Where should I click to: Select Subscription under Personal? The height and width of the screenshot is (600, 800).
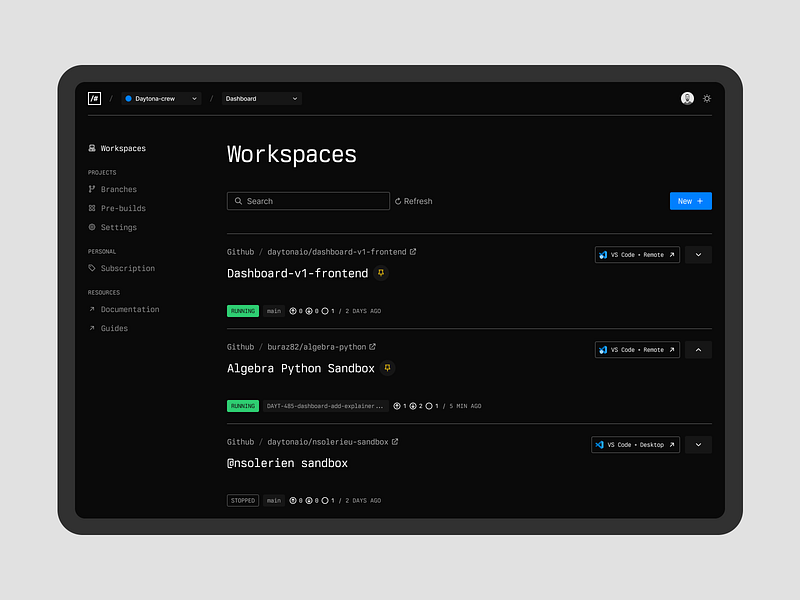pyautogui.click(x=127, y=268)
